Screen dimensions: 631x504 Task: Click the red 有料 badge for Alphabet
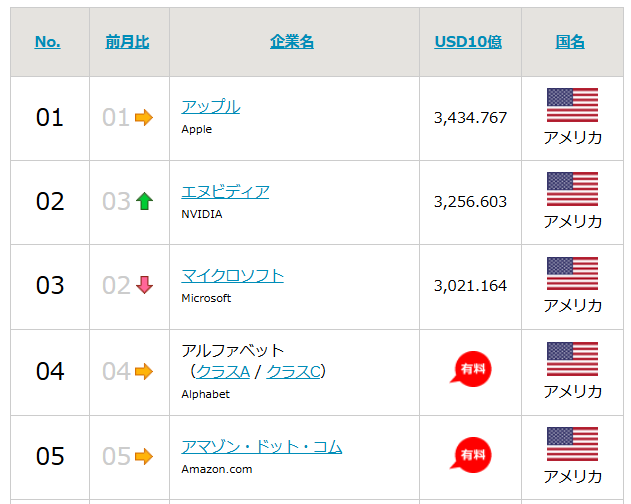[x=471, y=369]
